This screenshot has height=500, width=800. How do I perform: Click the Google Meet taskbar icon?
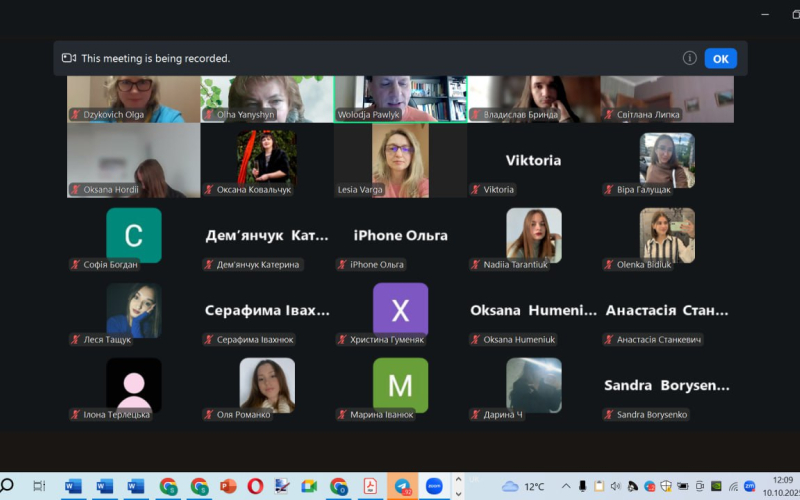pyautogui.click(x=309, y=486)
